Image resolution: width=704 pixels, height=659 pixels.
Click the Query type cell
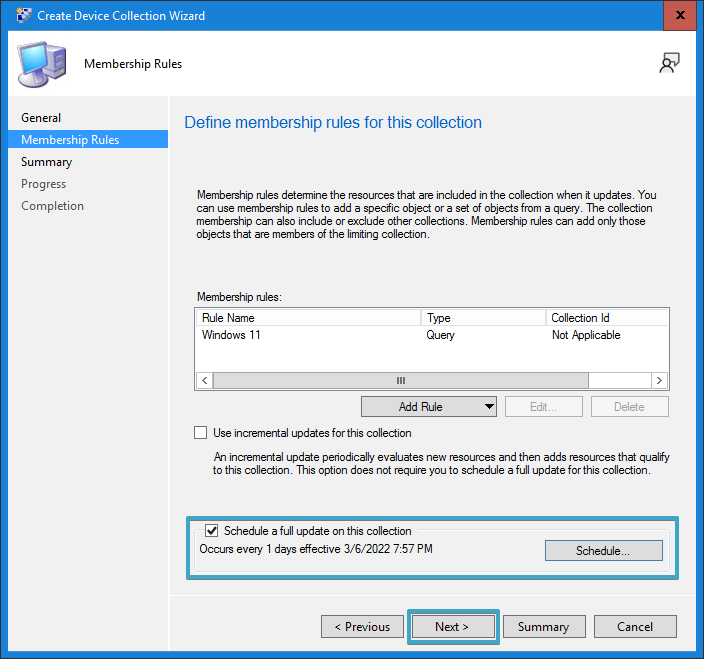click(x=440, y=335)
